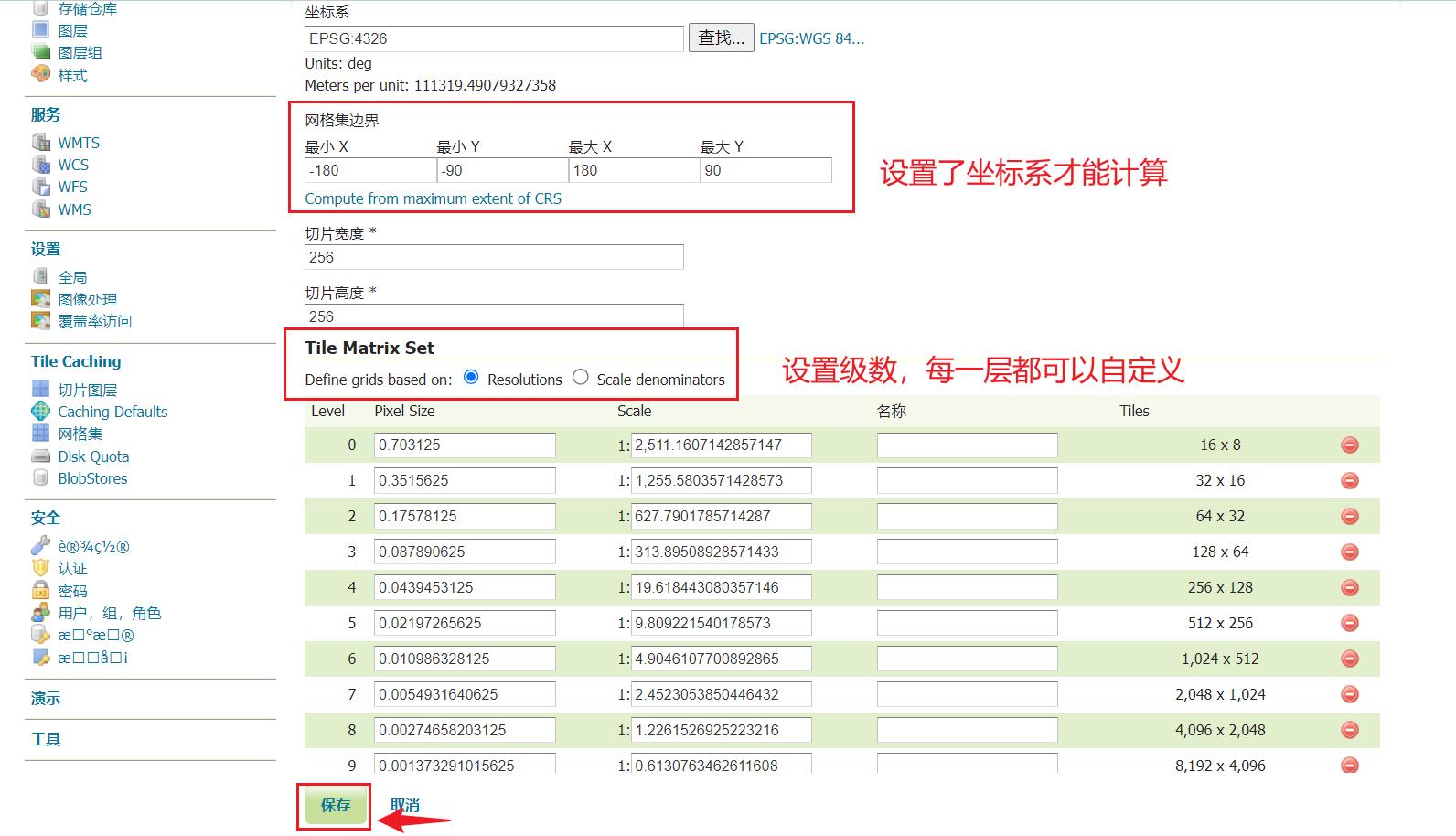Open the Disk Quota drive icon
This screenshot has width=1456, height=836.
tap(40, 456)
